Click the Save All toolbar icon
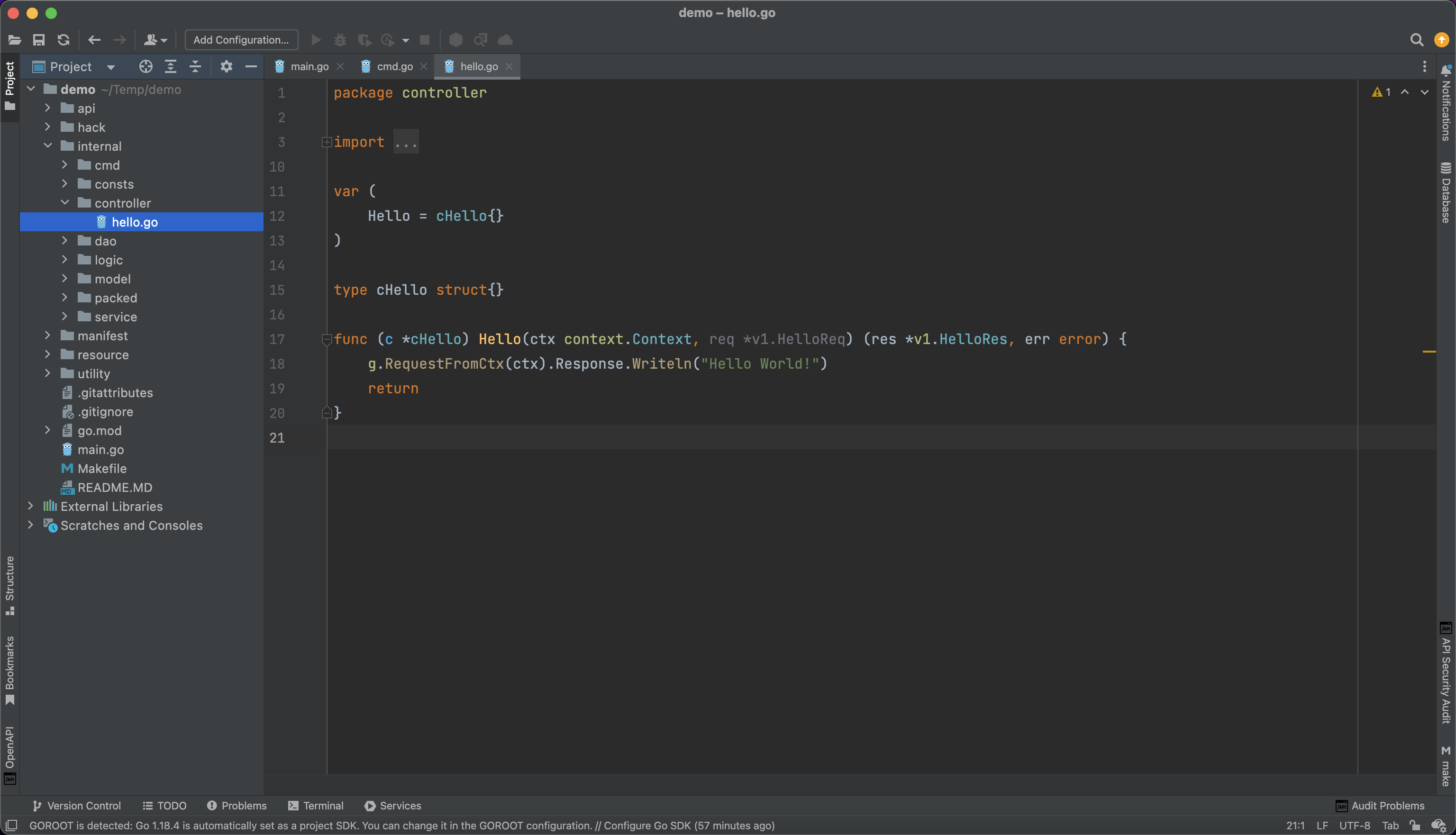Viewport: 1456px width, 835px height. pyautogui.click(x=38, y=40)
